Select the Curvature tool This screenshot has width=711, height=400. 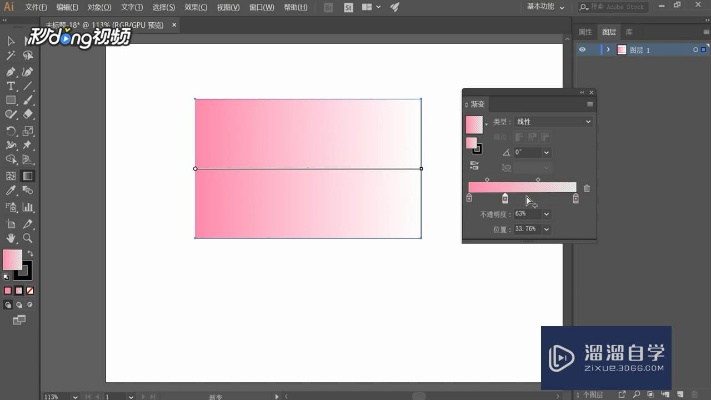[x=28, y=72]
